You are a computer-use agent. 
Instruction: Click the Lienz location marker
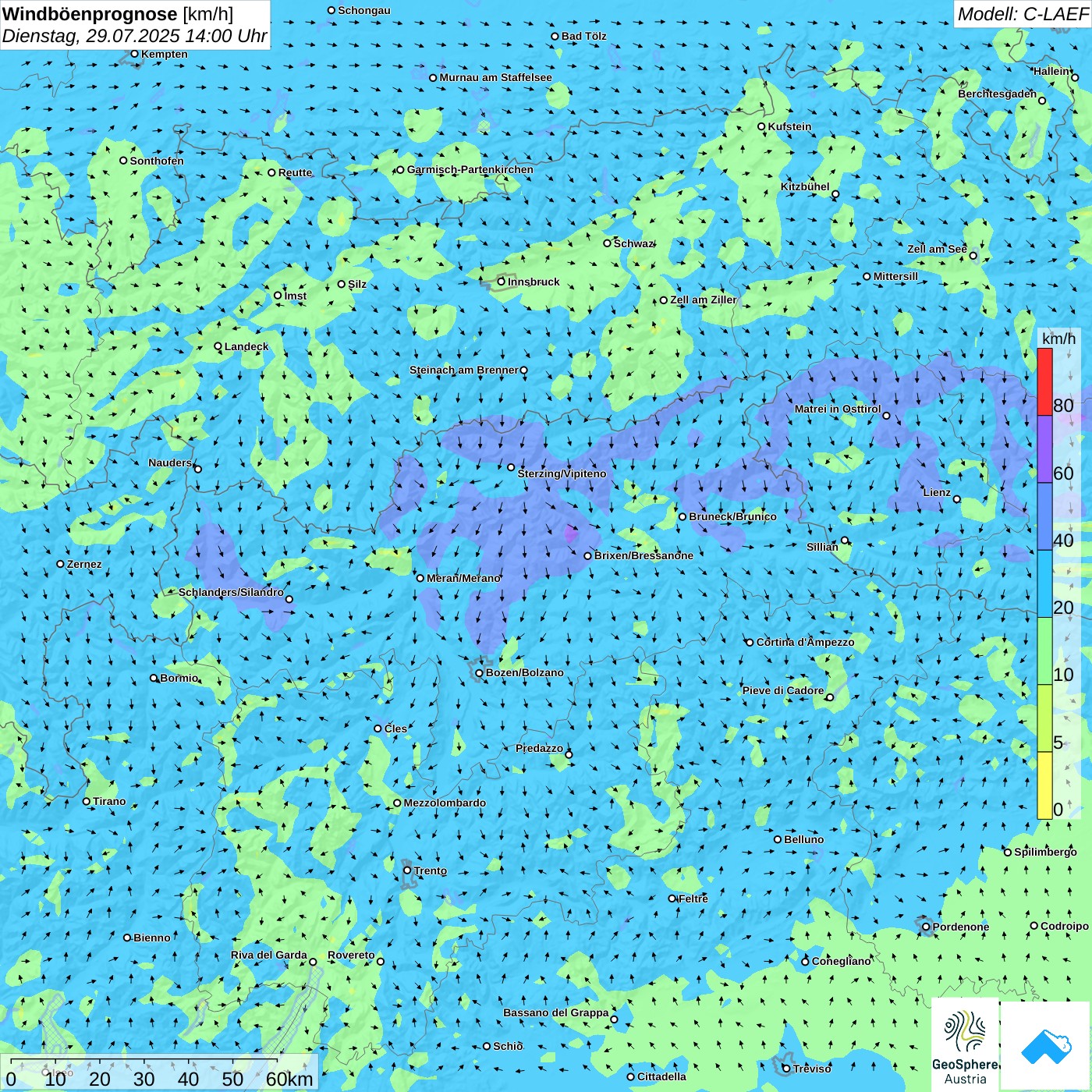[957, 499]
